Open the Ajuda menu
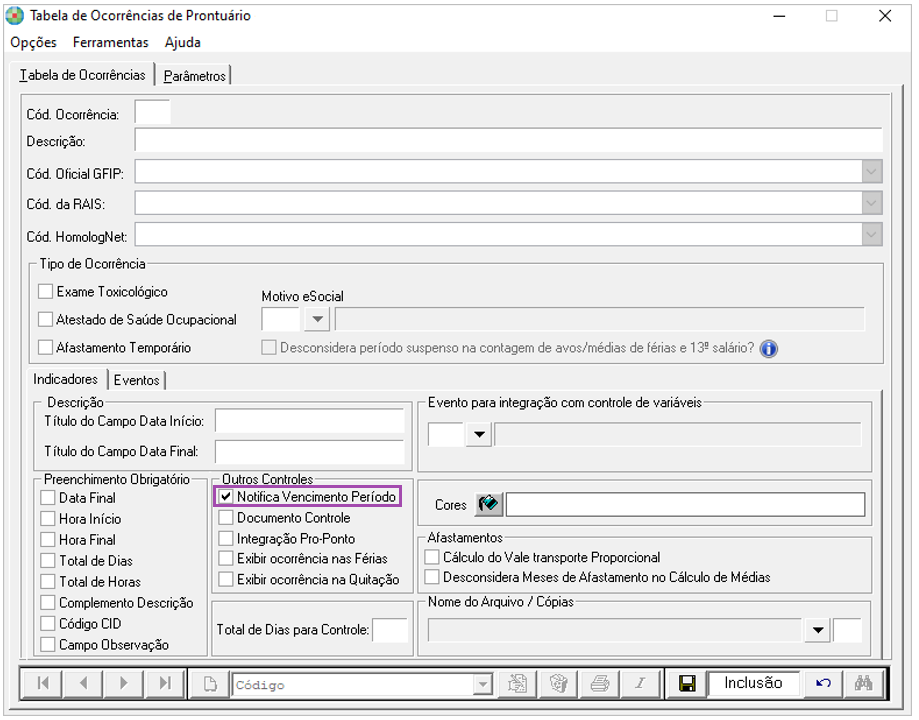 coord(182,42)
